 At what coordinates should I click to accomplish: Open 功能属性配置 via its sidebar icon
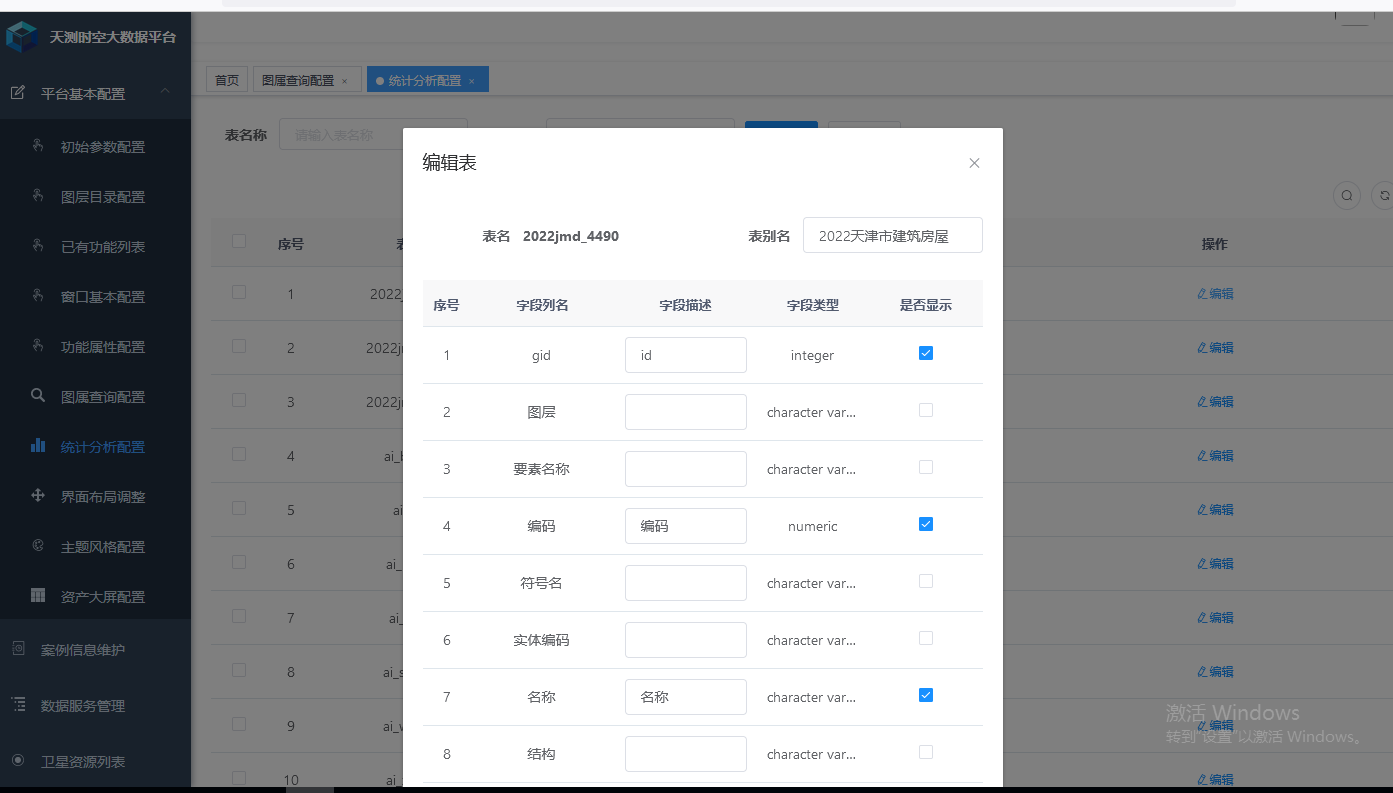coord(37,346)
